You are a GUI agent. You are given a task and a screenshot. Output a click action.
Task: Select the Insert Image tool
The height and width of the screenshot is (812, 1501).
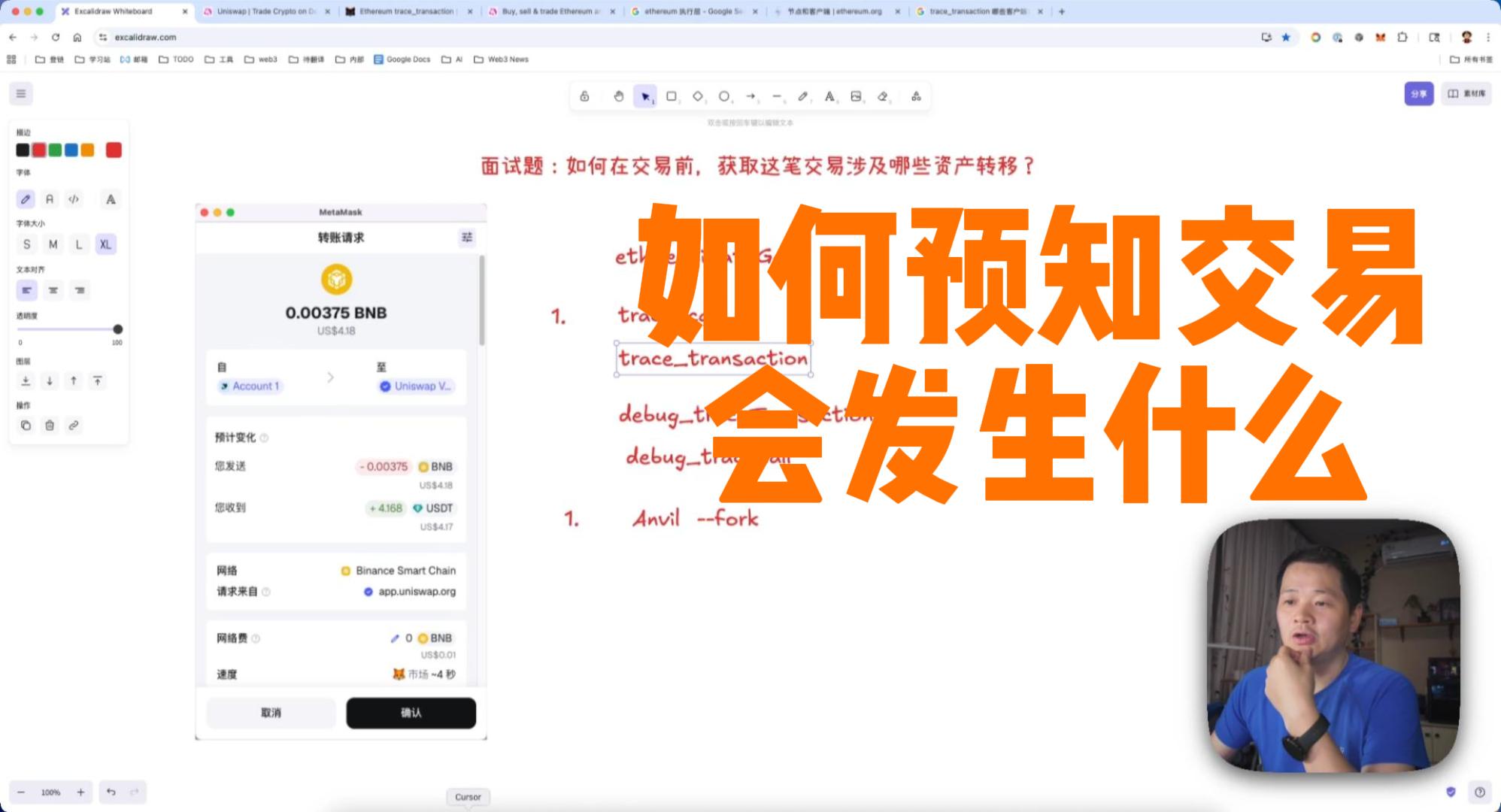pos(856,96)
